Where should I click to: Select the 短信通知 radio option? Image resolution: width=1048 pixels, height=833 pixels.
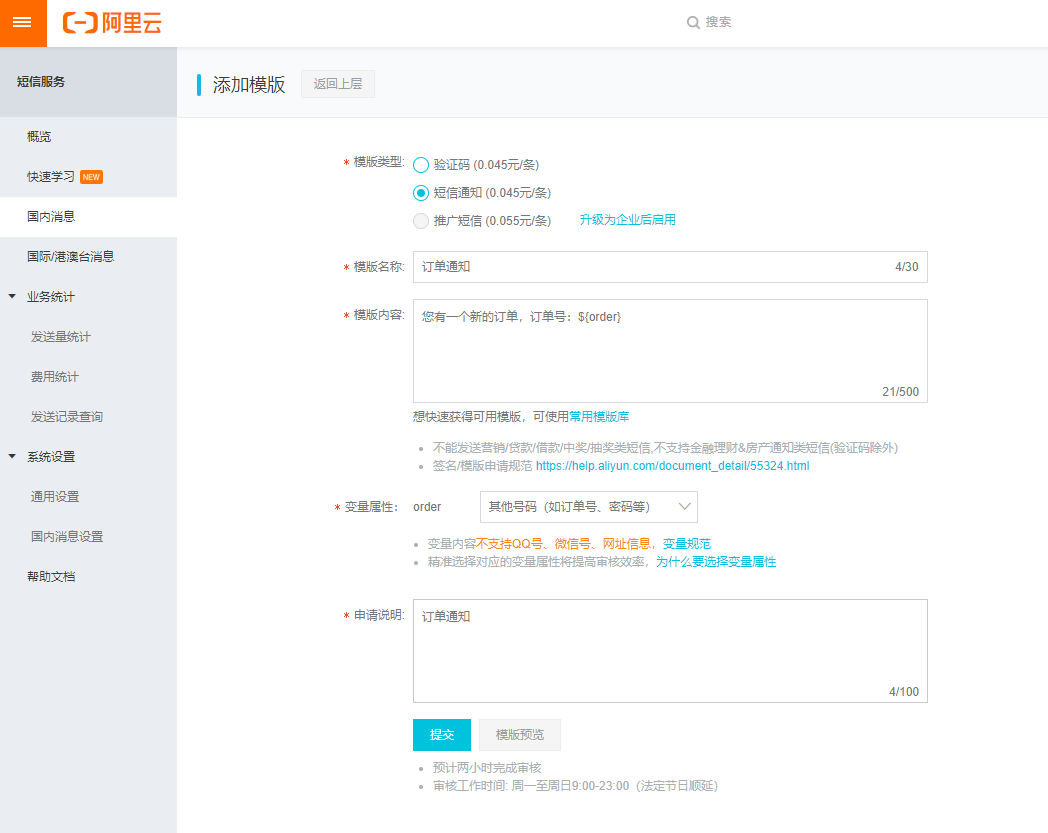[x=421, y=193]
